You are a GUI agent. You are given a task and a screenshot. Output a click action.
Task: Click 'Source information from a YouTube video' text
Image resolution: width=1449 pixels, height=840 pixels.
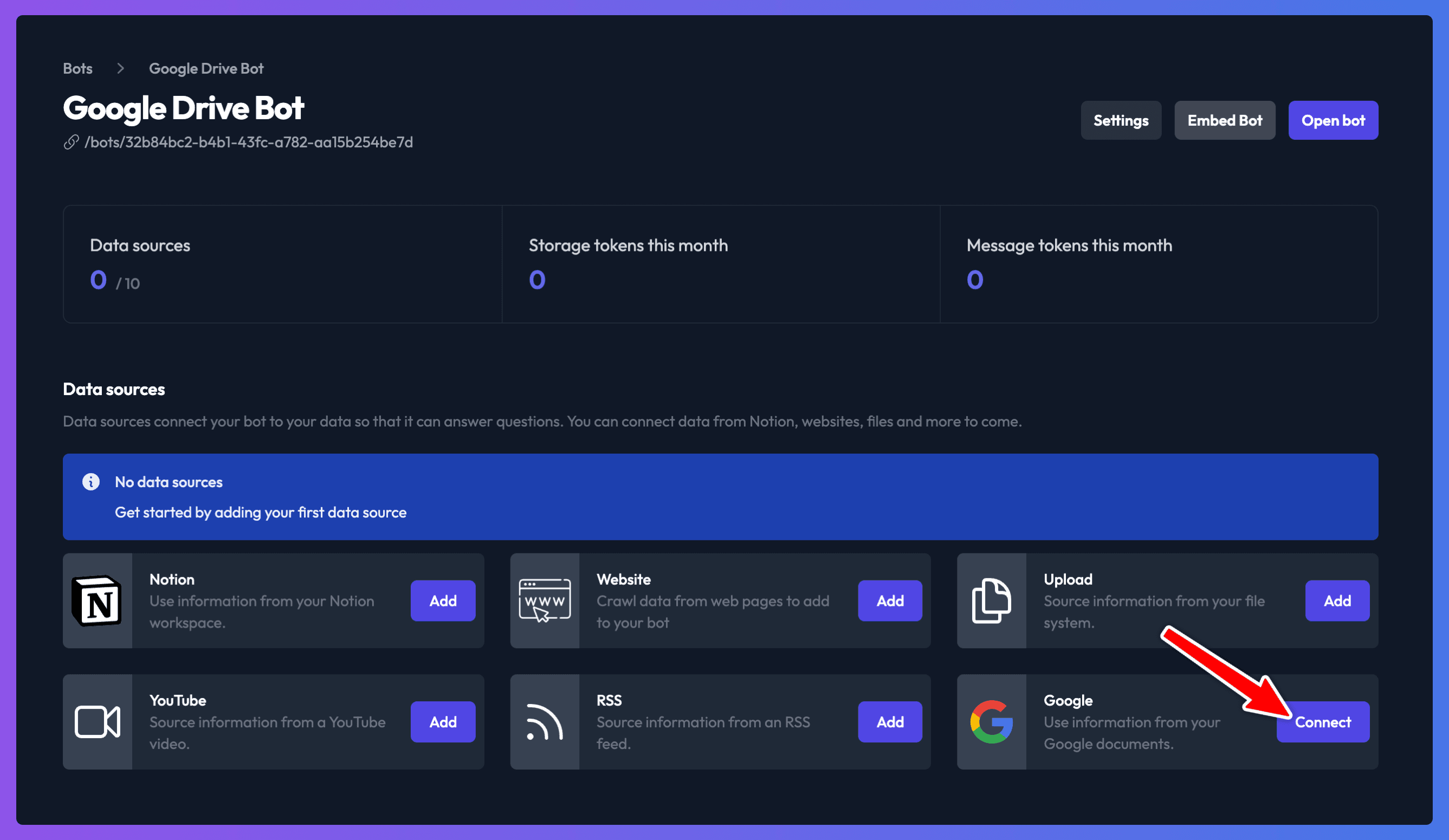point(267,733)
